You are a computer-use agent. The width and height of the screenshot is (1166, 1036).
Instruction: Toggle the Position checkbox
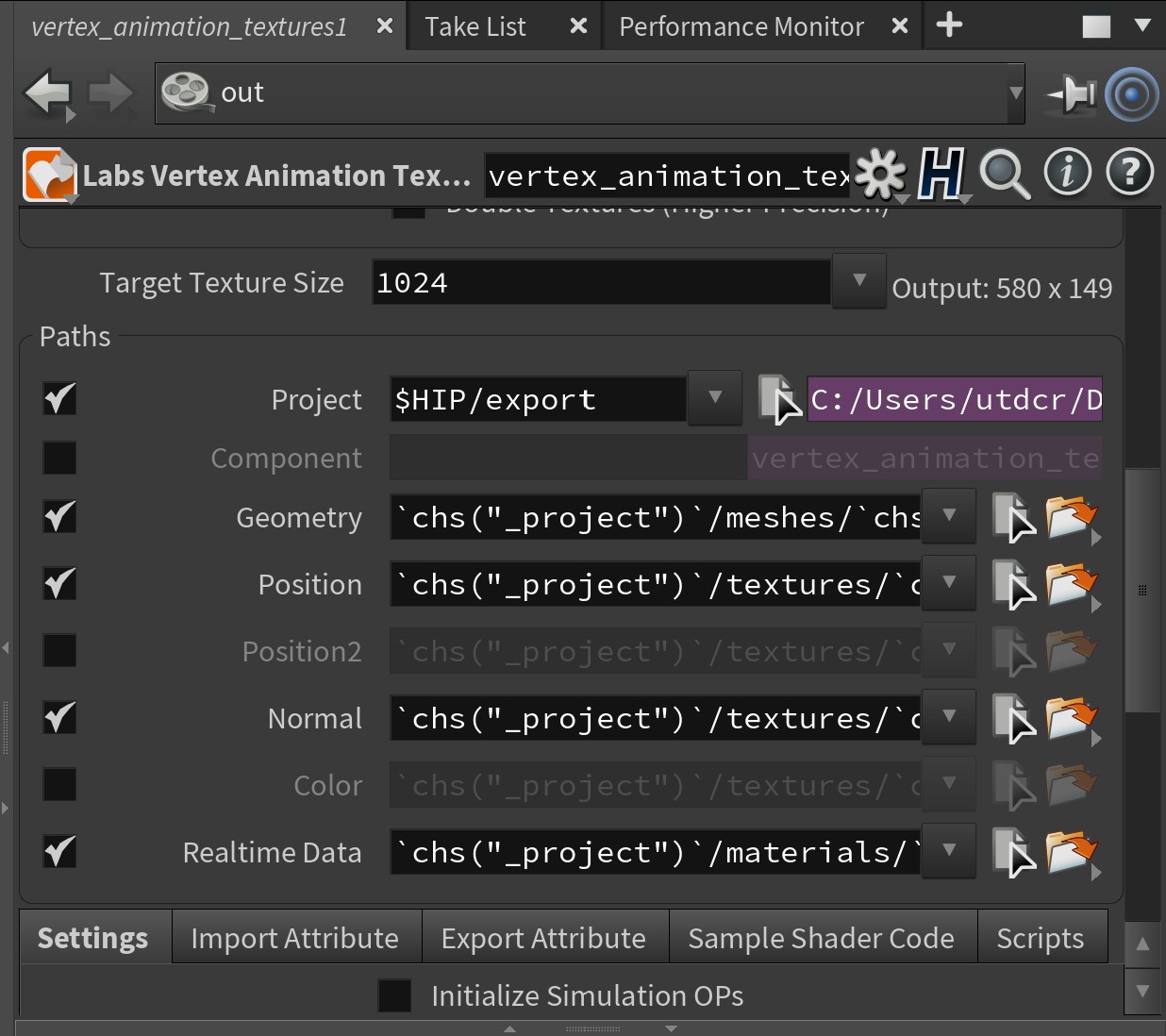click(59, 584)
